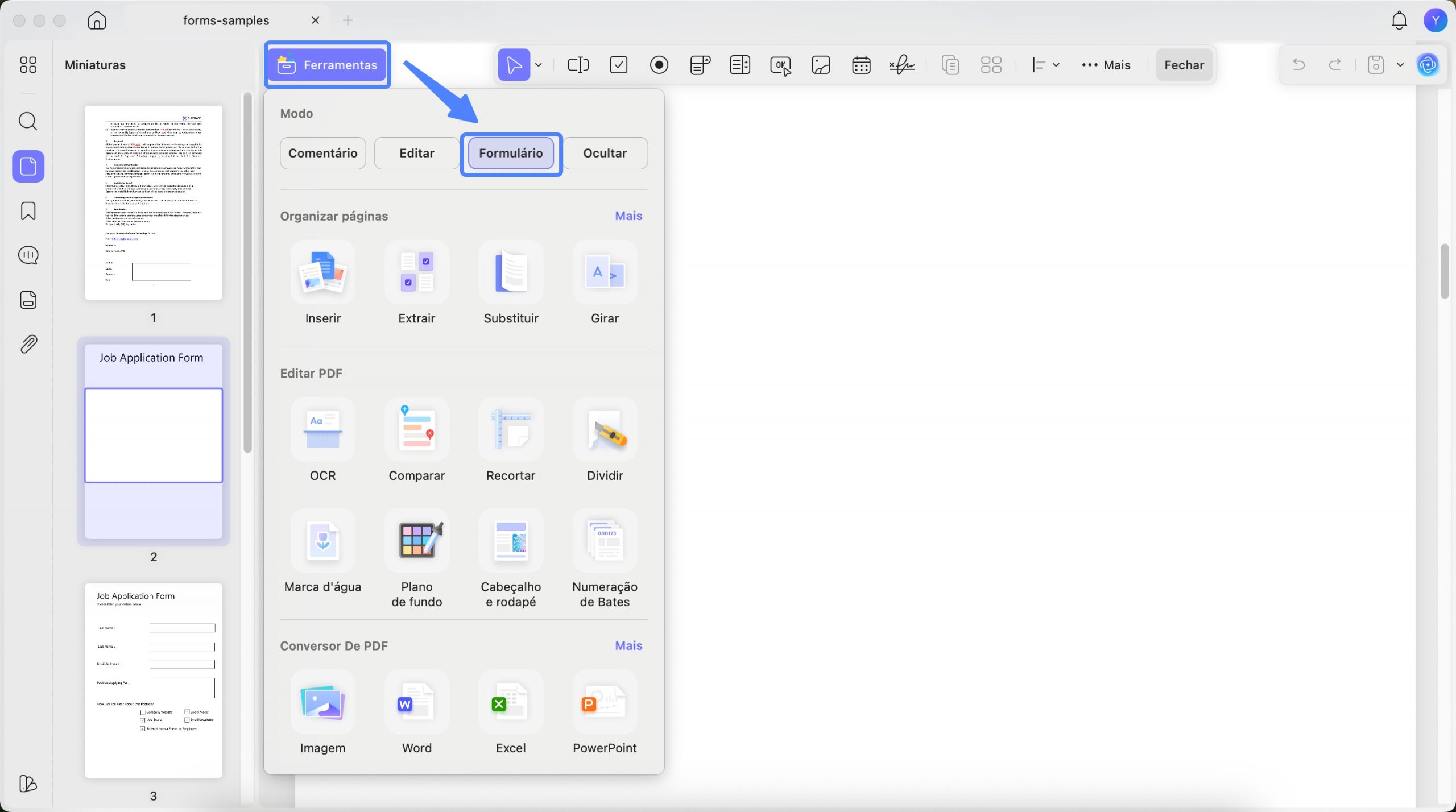Click the Fechar button
The height and width of the screenshot is (812, 1456).
click(x=1184, y=65)
